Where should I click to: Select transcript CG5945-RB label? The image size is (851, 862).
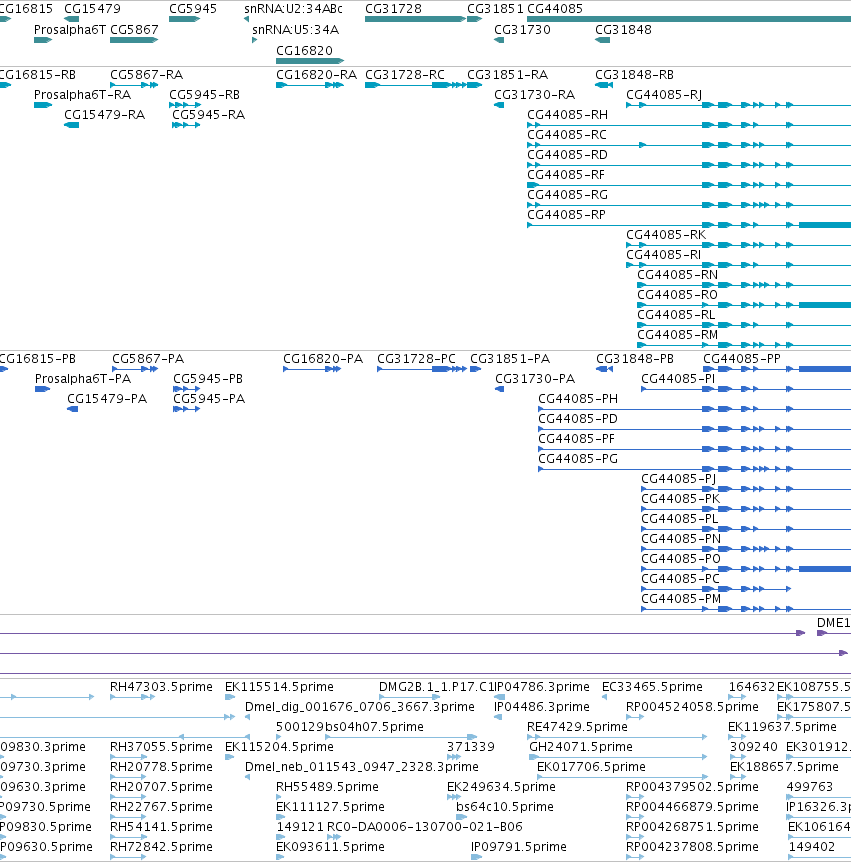point(205,95)
